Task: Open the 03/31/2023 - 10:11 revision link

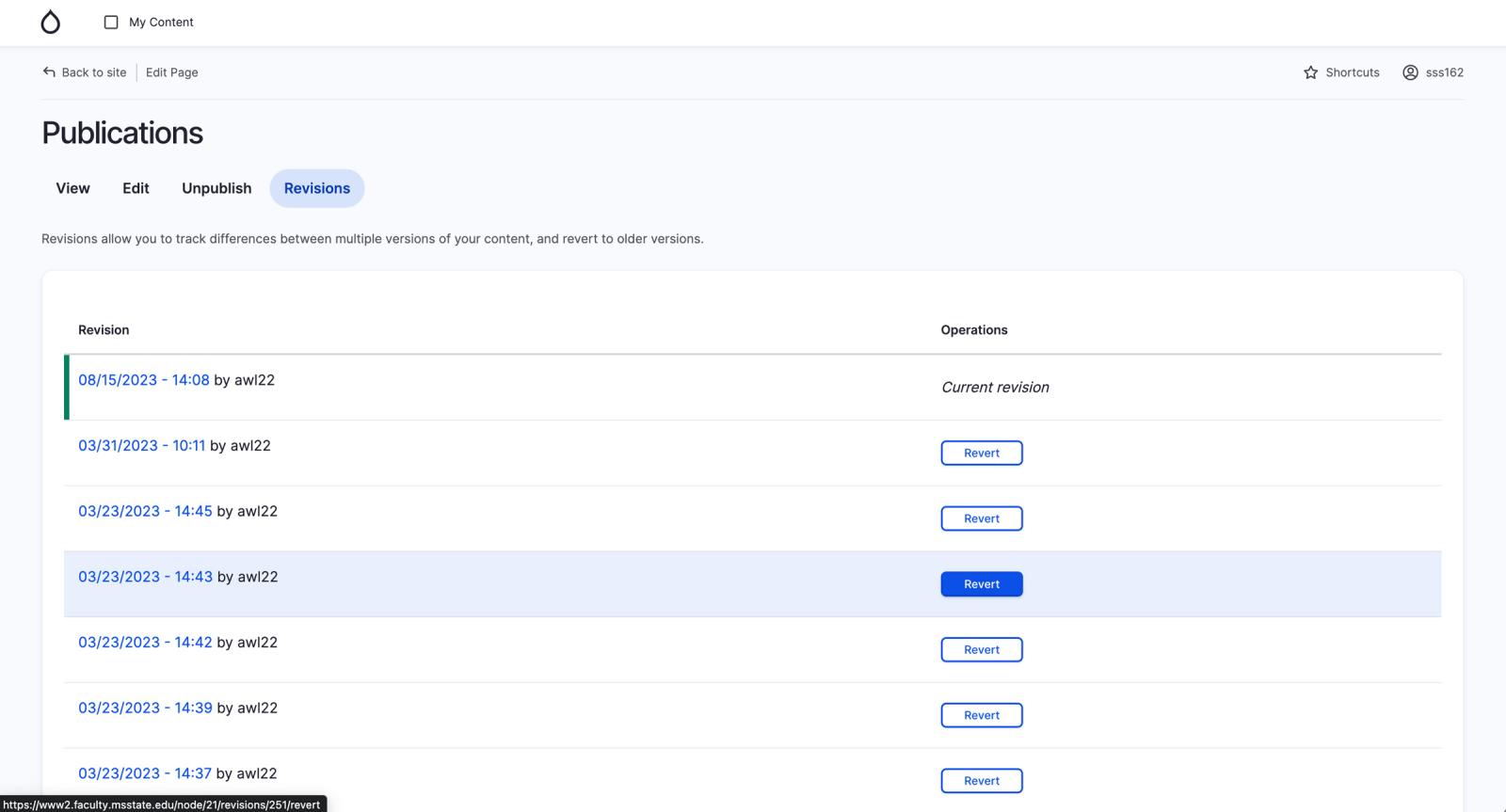Action: click(x=141, y=446)
